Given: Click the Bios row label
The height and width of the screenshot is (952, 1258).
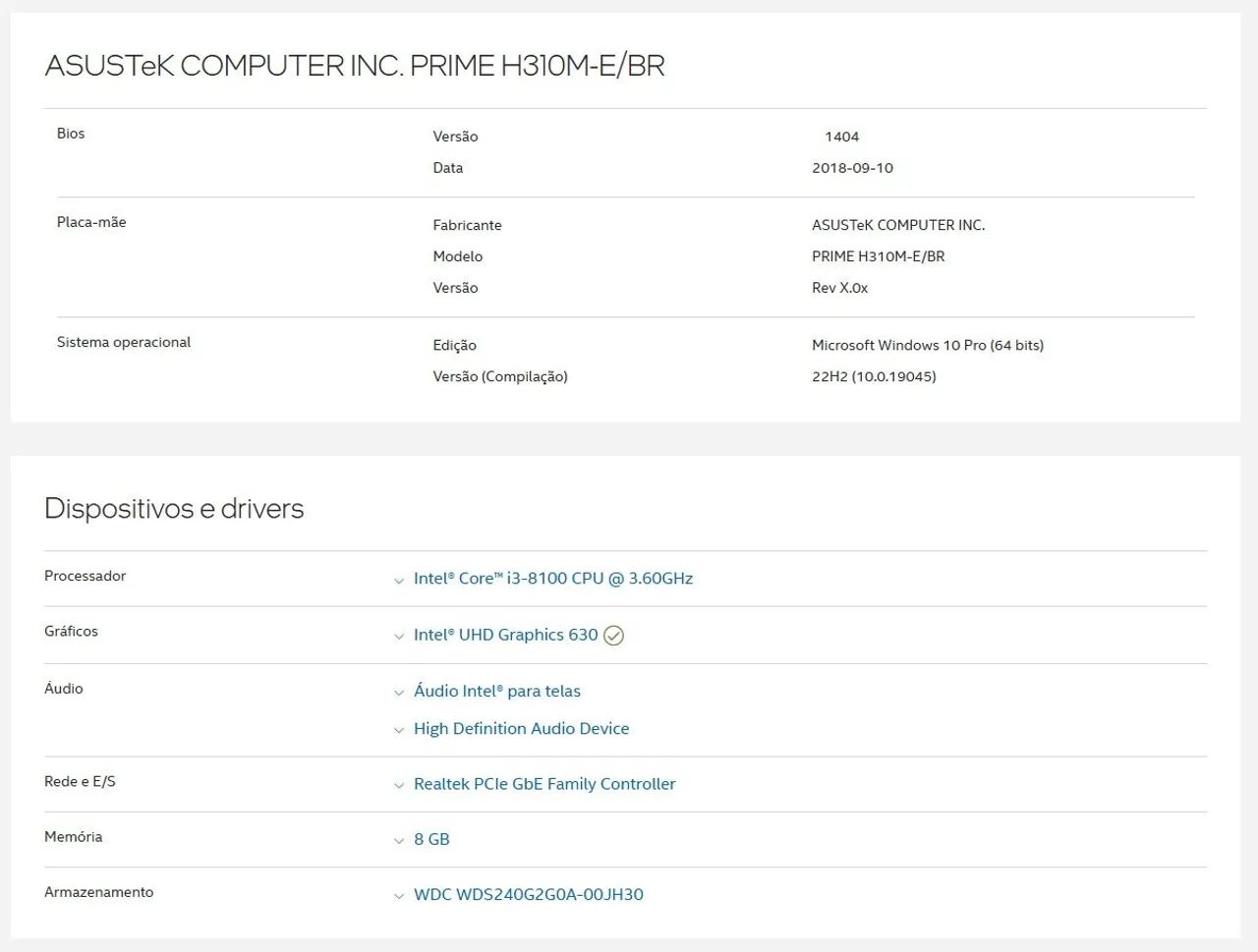Looking at the screenshot, I should 71,134.
